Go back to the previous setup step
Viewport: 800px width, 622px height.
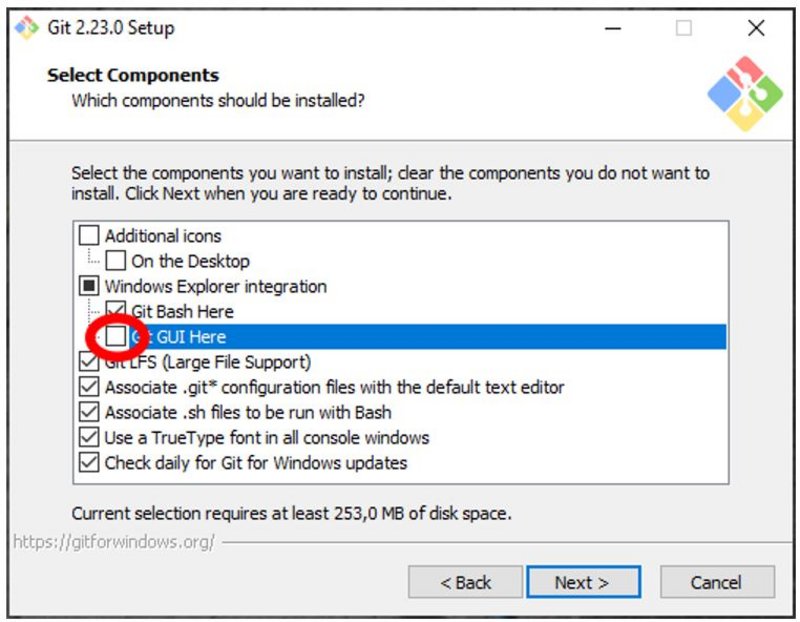(465, 582)
